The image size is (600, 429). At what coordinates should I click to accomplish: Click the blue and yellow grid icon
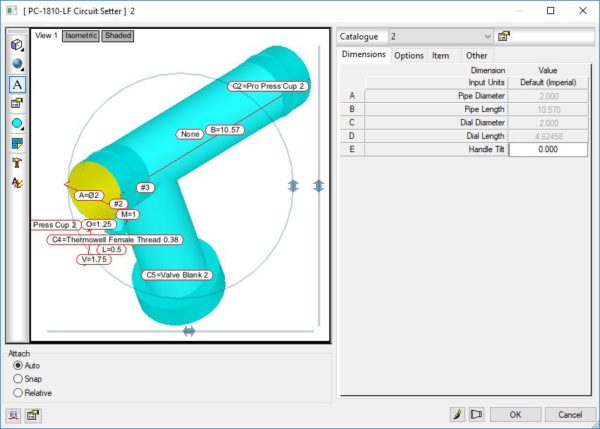coord(17,143)
